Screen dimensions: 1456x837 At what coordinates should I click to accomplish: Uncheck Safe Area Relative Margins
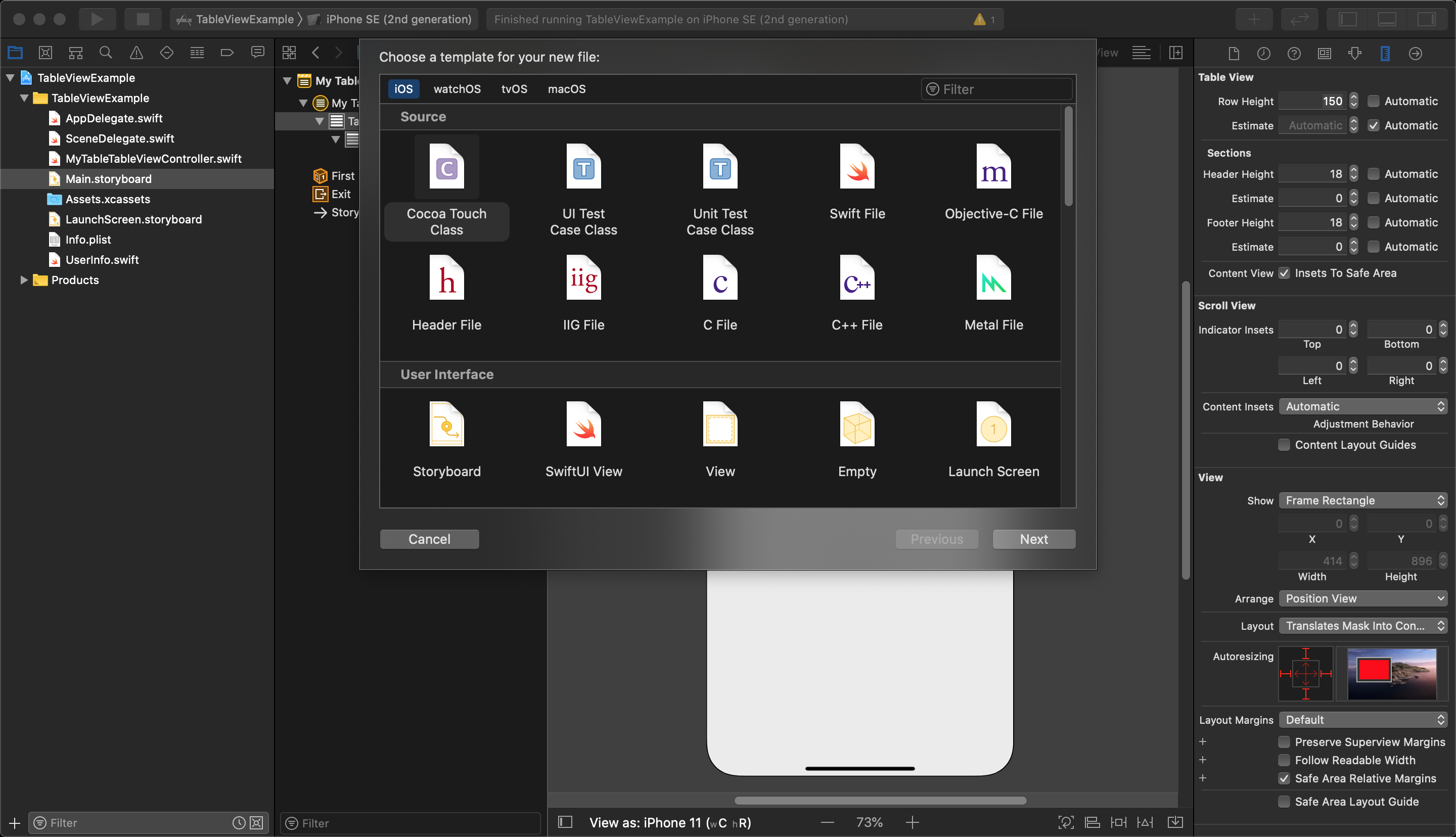[x=1284, y=778]
